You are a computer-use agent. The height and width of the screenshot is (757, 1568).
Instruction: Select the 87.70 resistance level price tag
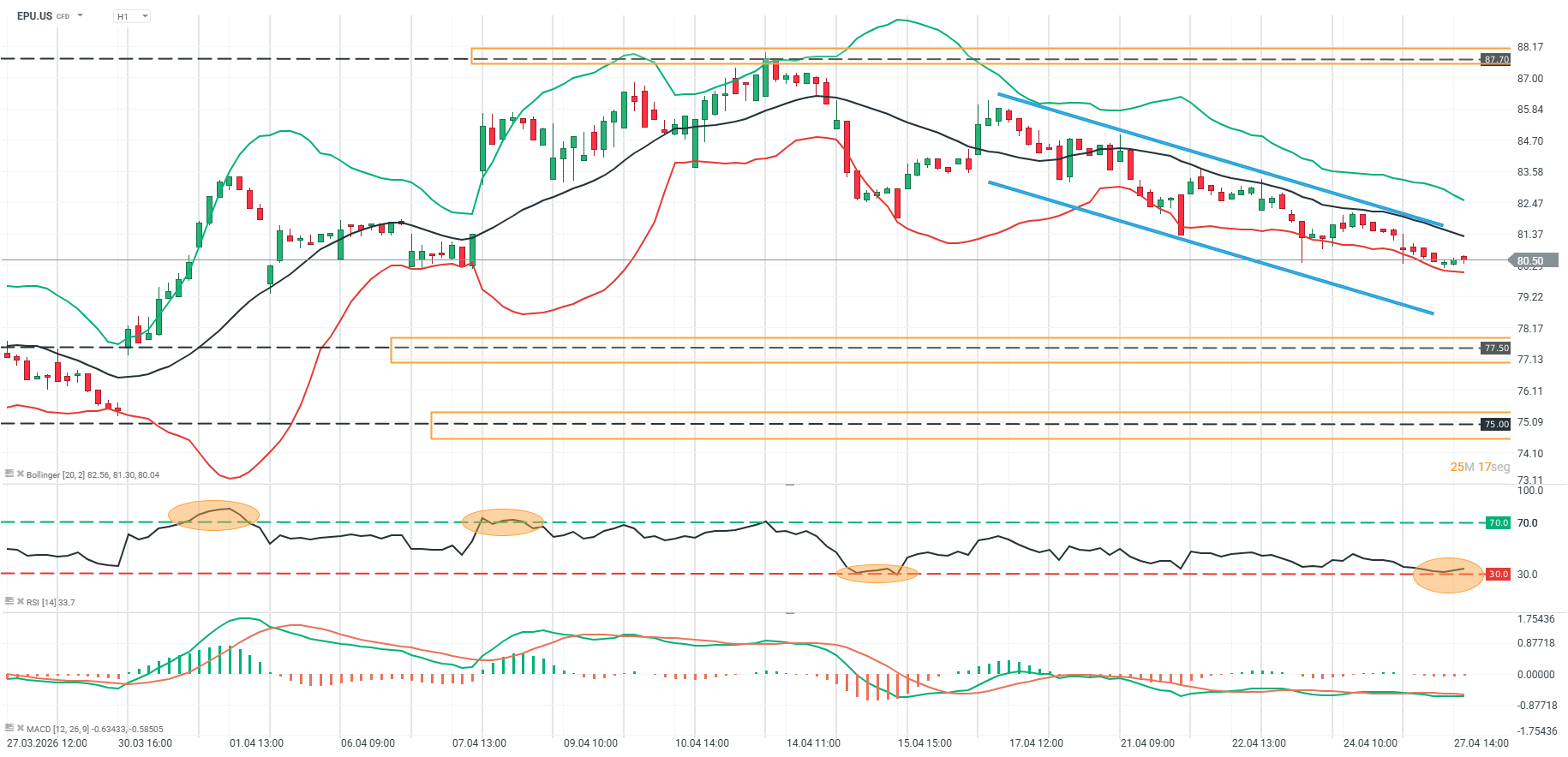click(x=1496, y=59)
